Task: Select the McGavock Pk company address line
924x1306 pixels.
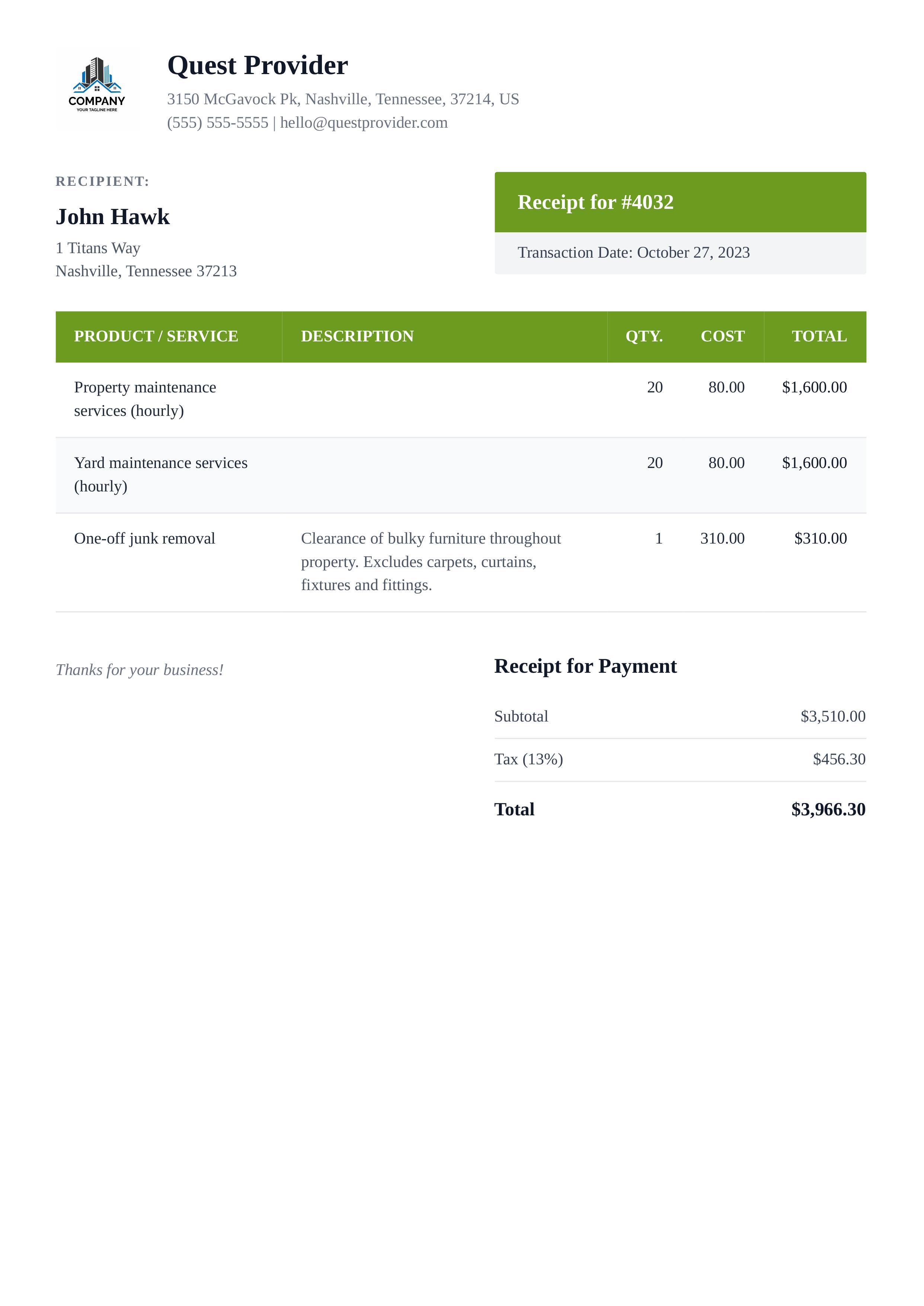Action: coord(342,99)
